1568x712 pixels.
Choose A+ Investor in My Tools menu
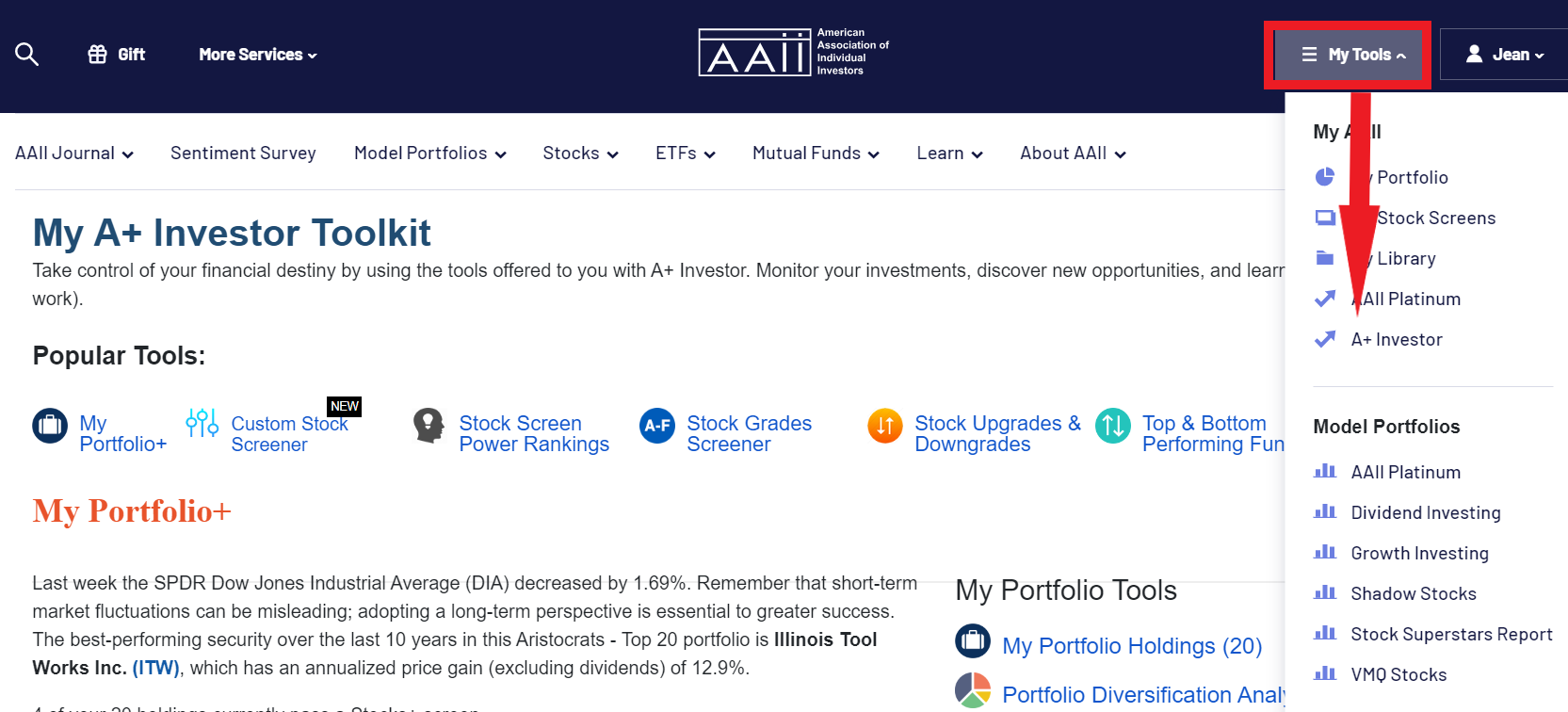point(1397,339)
